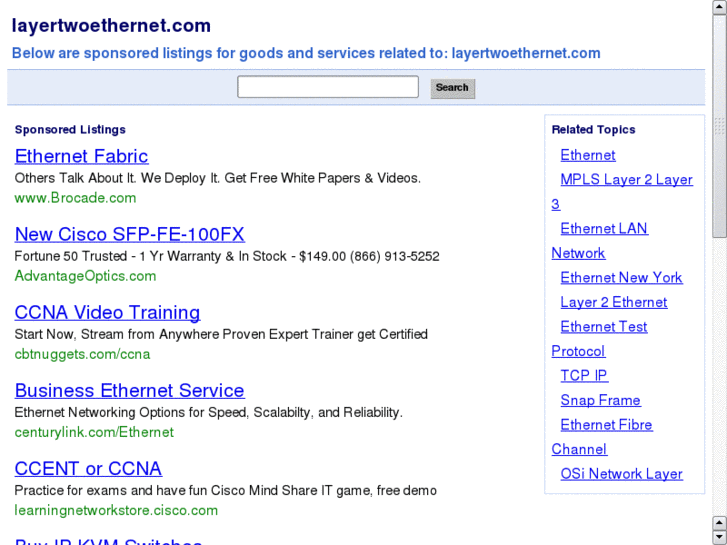The width and height of the screenshot is (727, 545).
Task: Click the www.Brocade.com URL
Action: pos(75,198)
